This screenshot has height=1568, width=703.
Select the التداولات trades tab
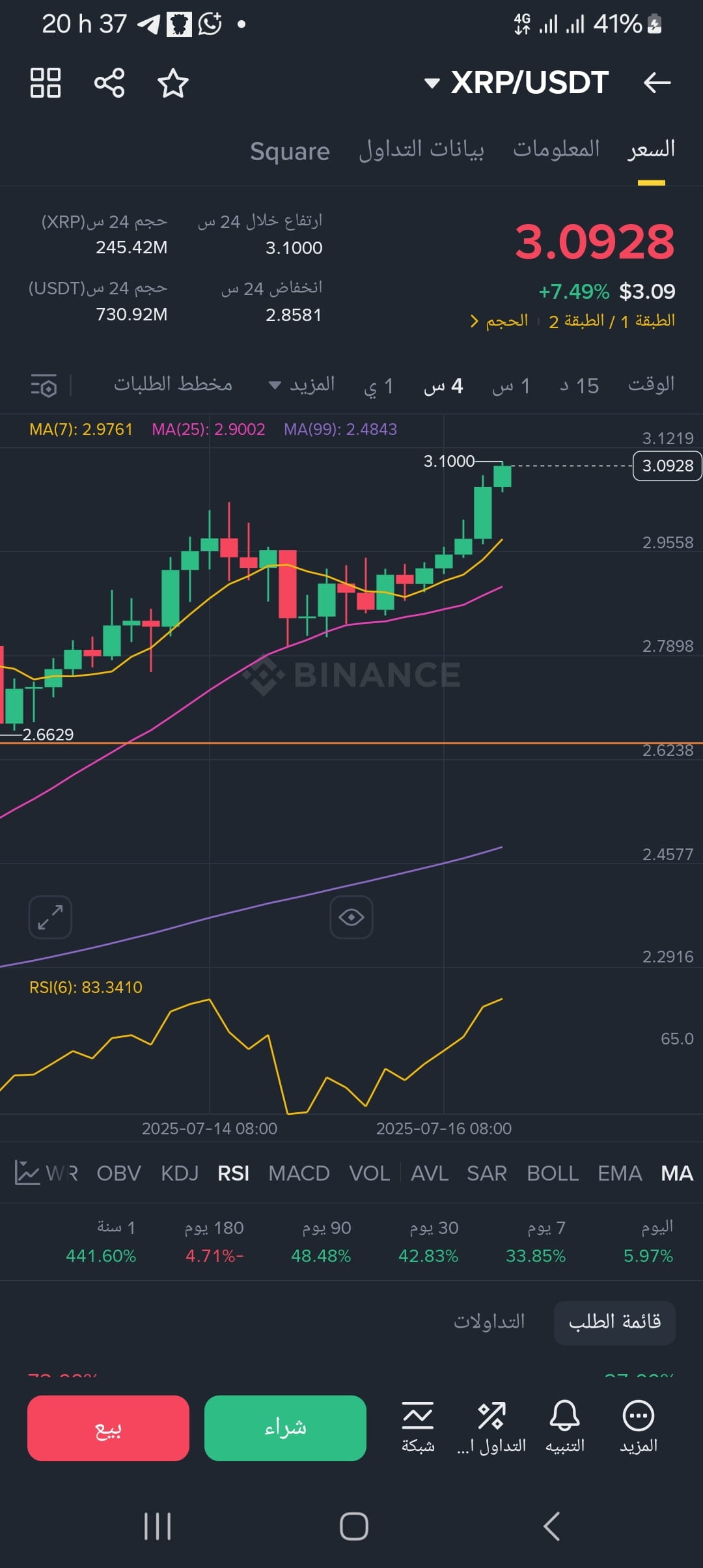pyautogui.click(x=489, y=1323)
